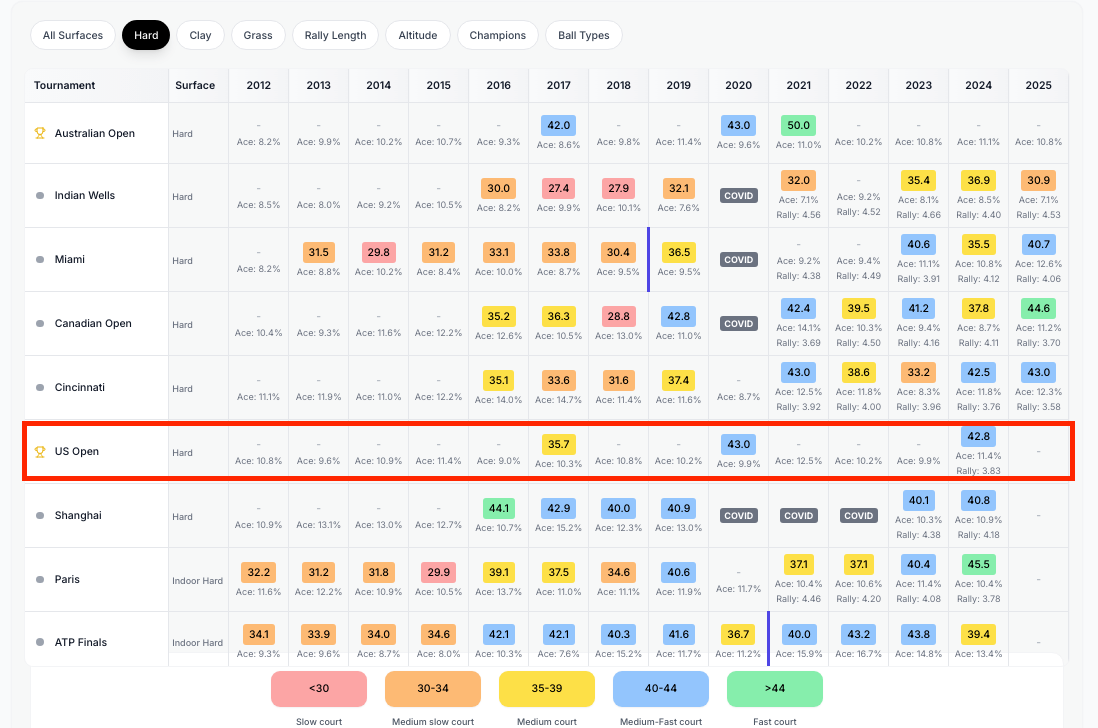The width and height of the screenshot is (1098, 728).
Task: Click Shanghai 2022 COVID badge
Action: click(859, 516)
